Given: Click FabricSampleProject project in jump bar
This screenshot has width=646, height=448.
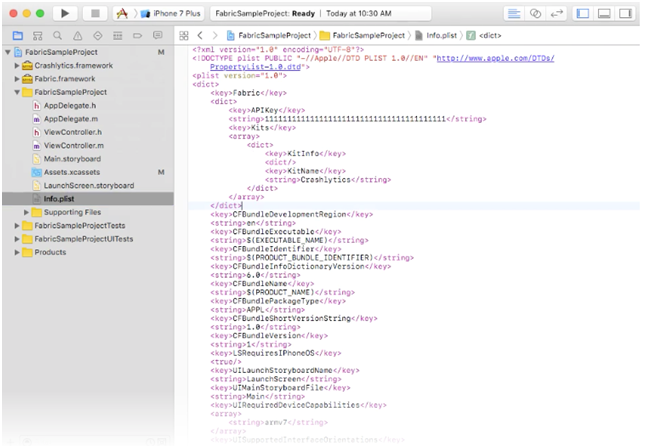Looking at the screenshot, I should click(x=269, y=35).
